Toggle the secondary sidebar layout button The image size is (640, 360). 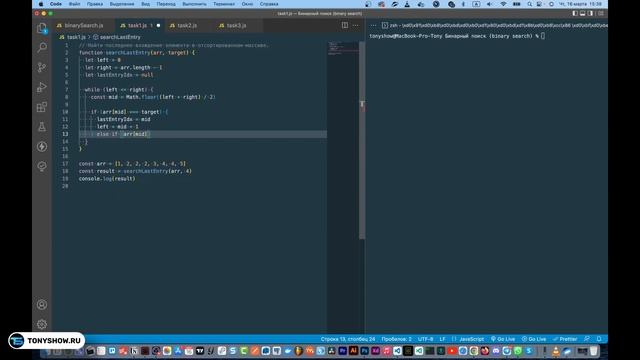590,13
